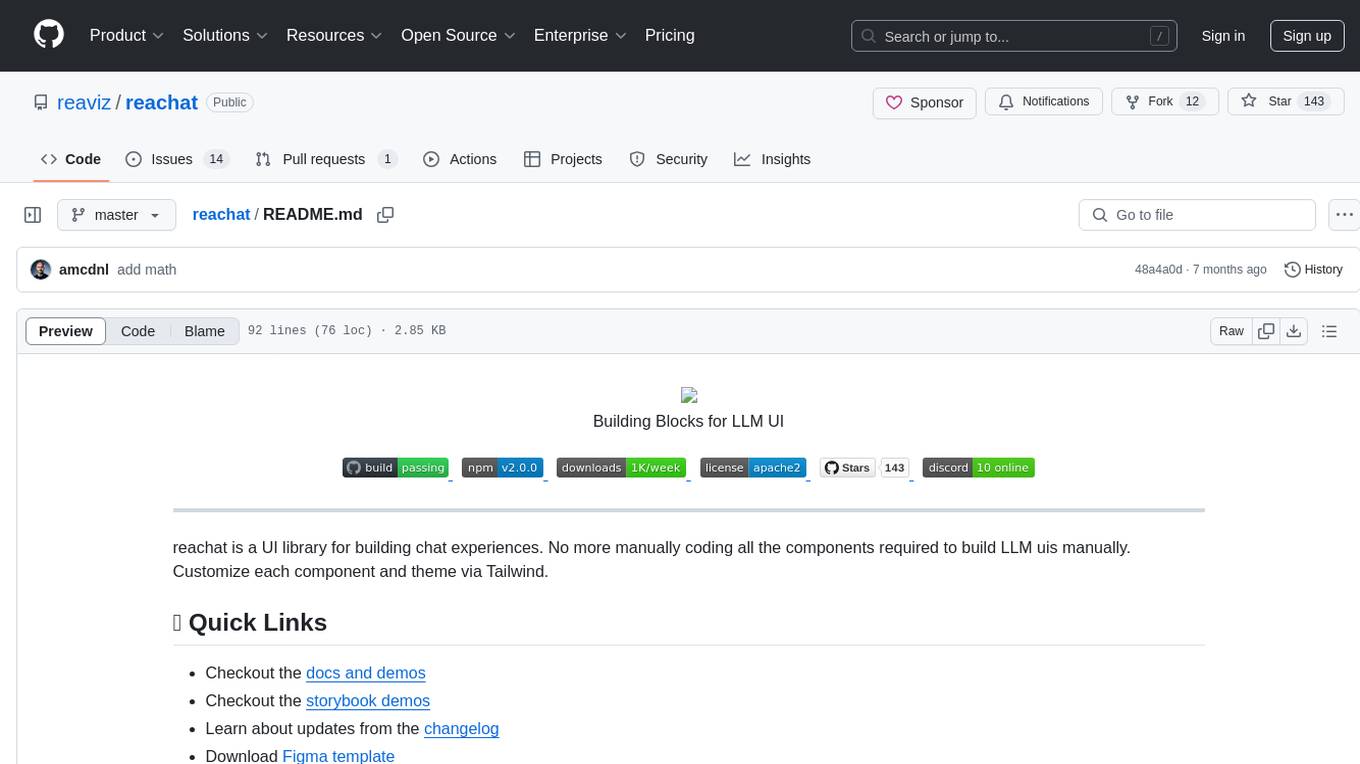1360x764 pixels.
Task: Open the Projects tab
Action: tap(563, 159)
